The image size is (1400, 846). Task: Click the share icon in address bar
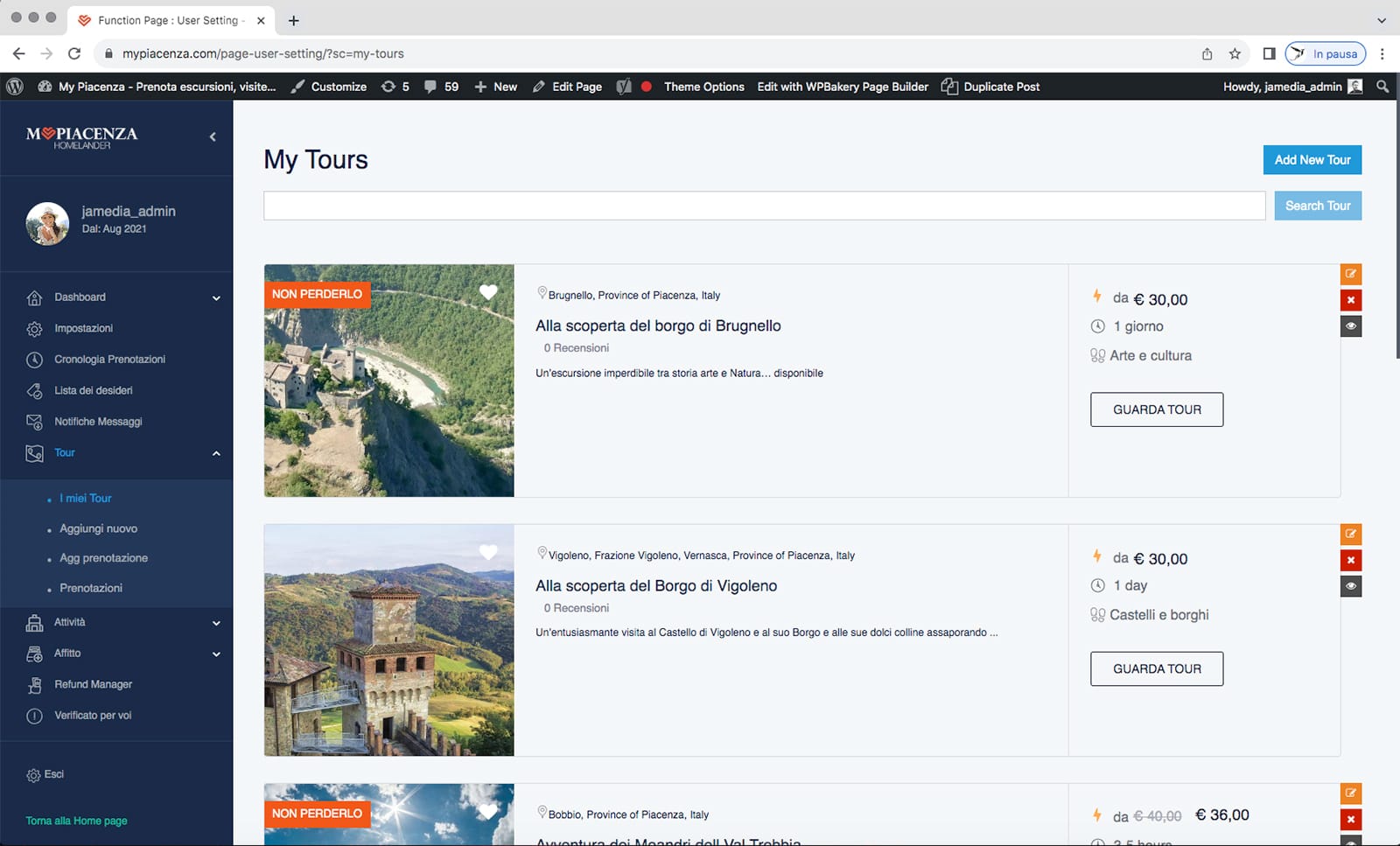[x=1207, y=53]
